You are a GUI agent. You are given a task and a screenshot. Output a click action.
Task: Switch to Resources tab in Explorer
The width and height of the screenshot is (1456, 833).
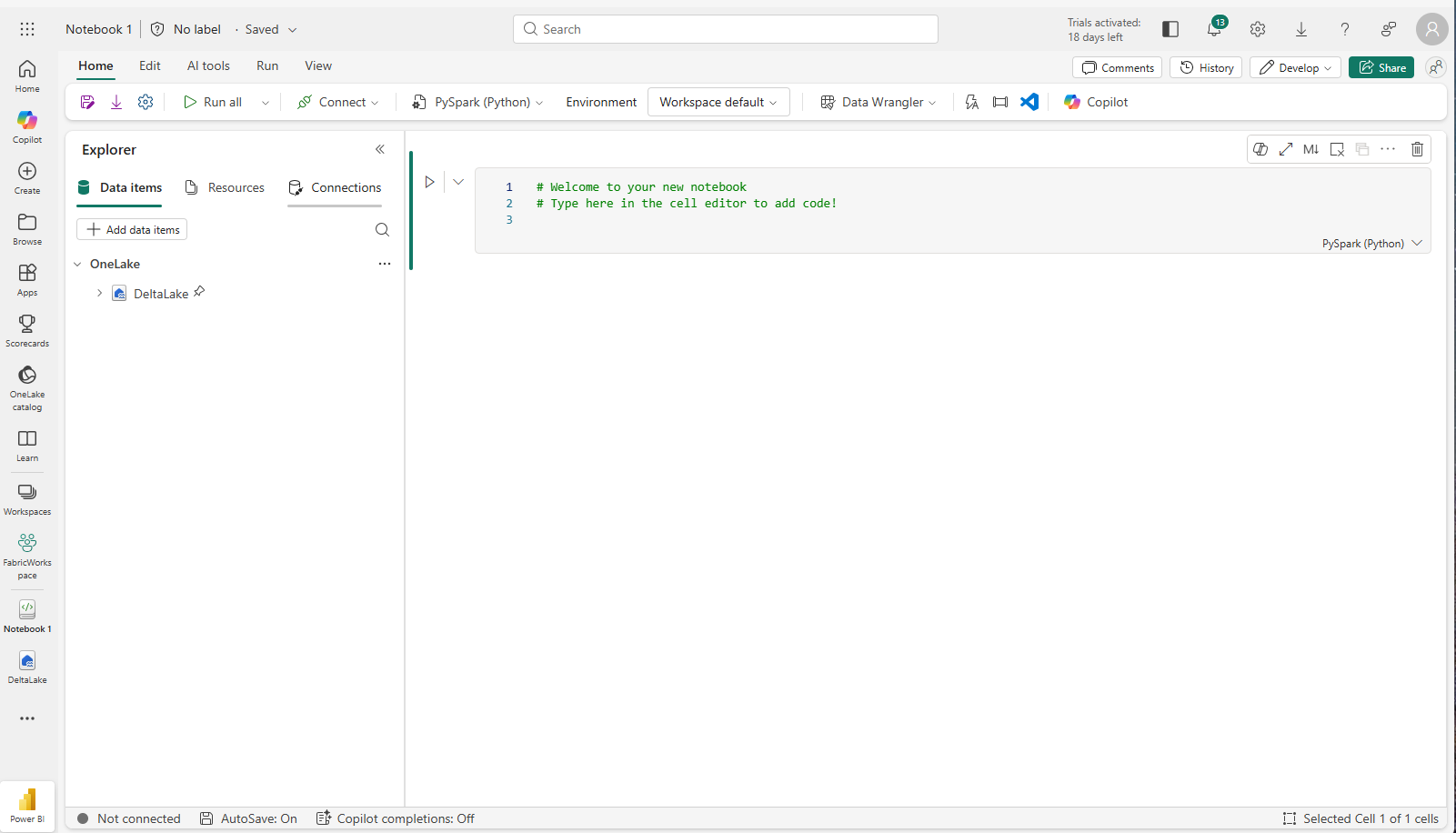pyautogui.click(x=225, y=187)
